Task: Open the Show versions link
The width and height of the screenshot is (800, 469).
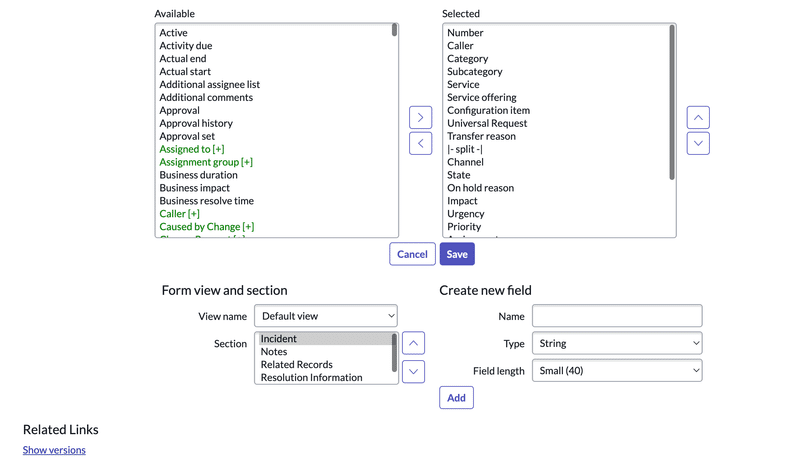Action: [x=54, y=450]
